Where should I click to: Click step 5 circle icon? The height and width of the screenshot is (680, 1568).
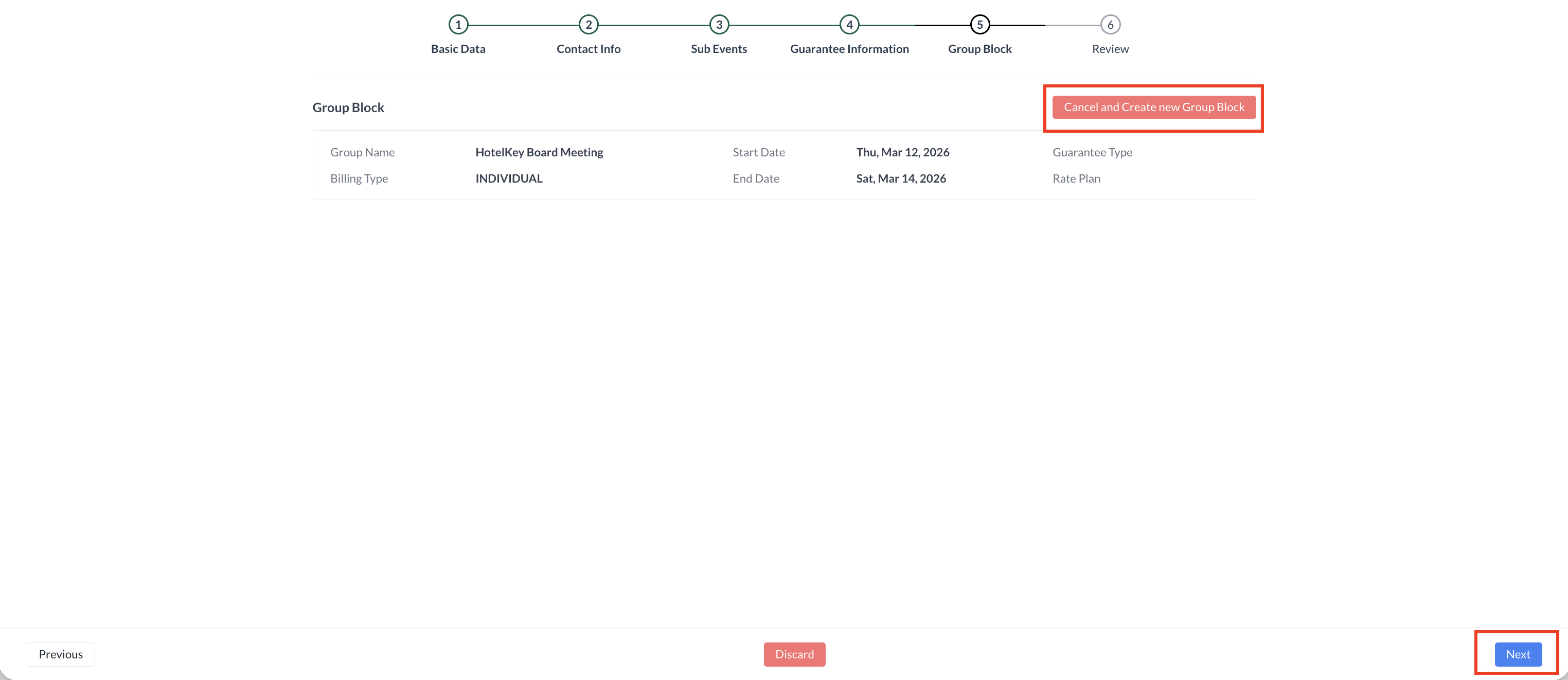click(x=979, y=25)
